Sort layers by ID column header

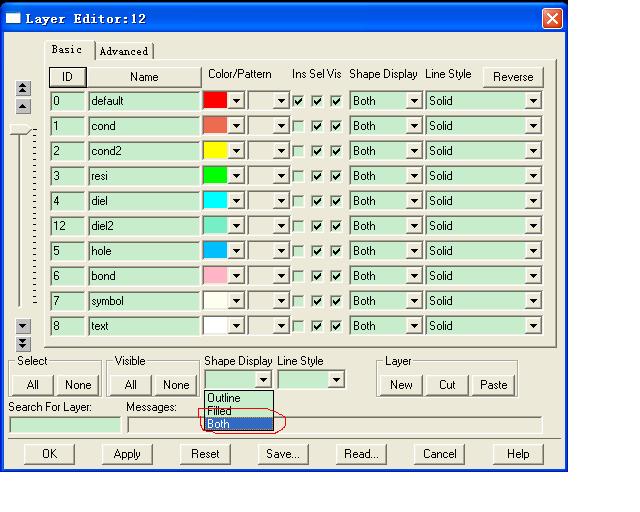coord(67,77)
